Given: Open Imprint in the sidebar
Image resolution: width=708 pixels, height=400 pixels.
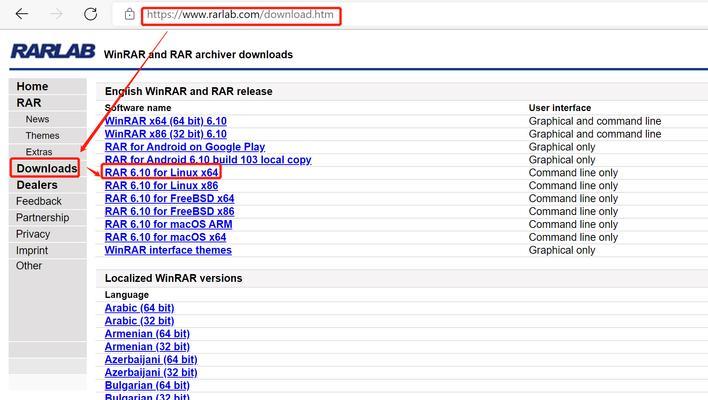Looking at the screenshot, I should (x=32, y=250).
